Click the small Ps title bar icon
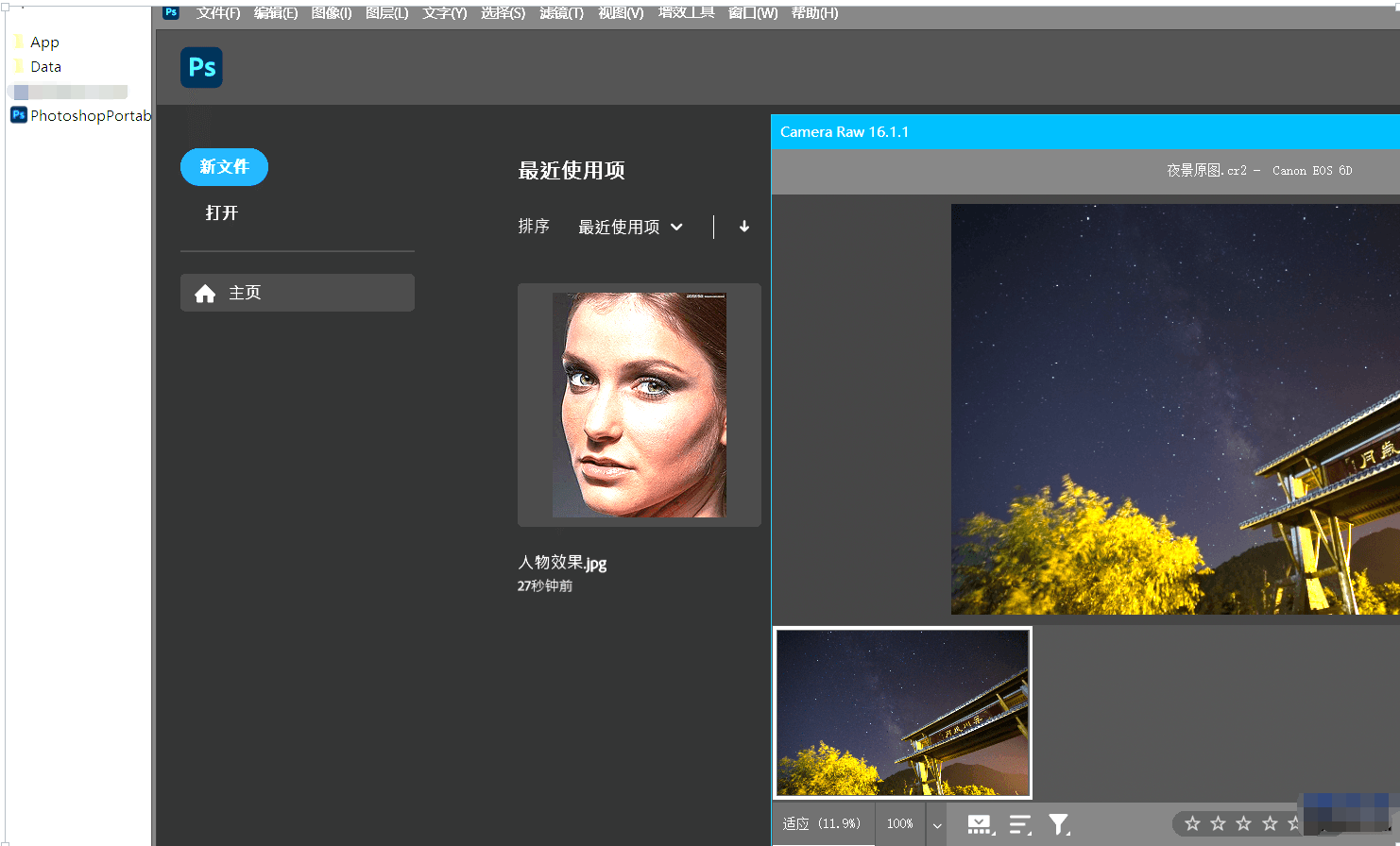 [171, 12]
